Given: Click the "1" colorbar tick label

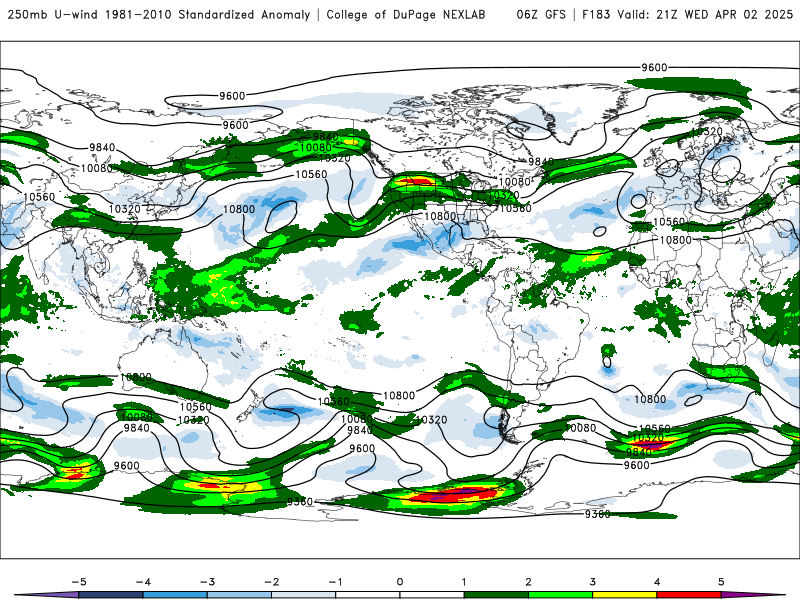Looking at the screenshot, I should [464, 582].
